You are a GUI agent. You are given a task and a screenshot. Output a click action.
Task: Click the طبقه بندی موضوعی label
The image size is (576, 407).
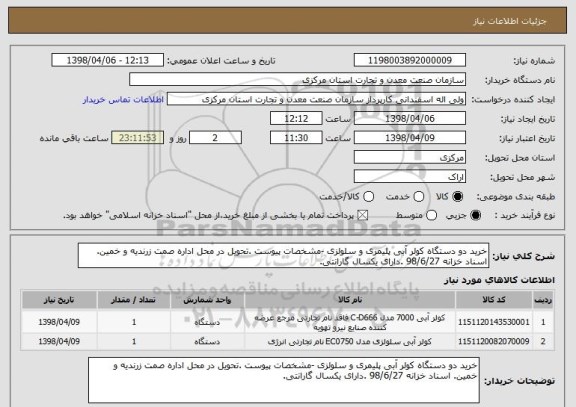[516, 197]
